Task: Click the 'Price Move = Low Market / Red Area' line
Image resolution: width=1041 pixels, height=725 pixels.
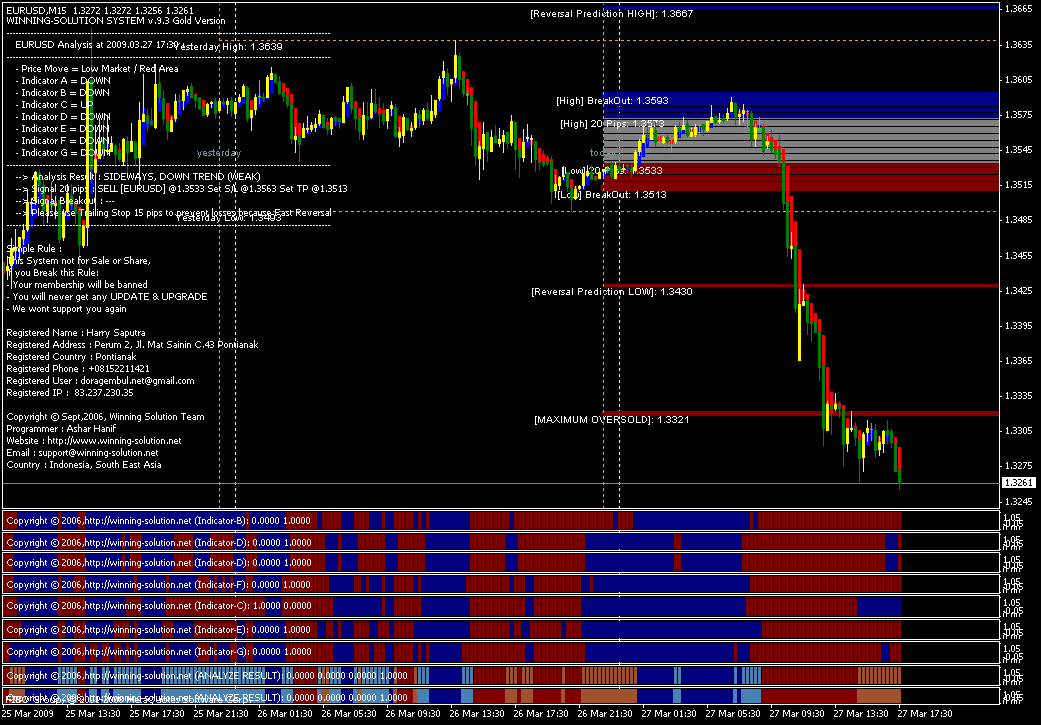Action: tap(97, 68)
